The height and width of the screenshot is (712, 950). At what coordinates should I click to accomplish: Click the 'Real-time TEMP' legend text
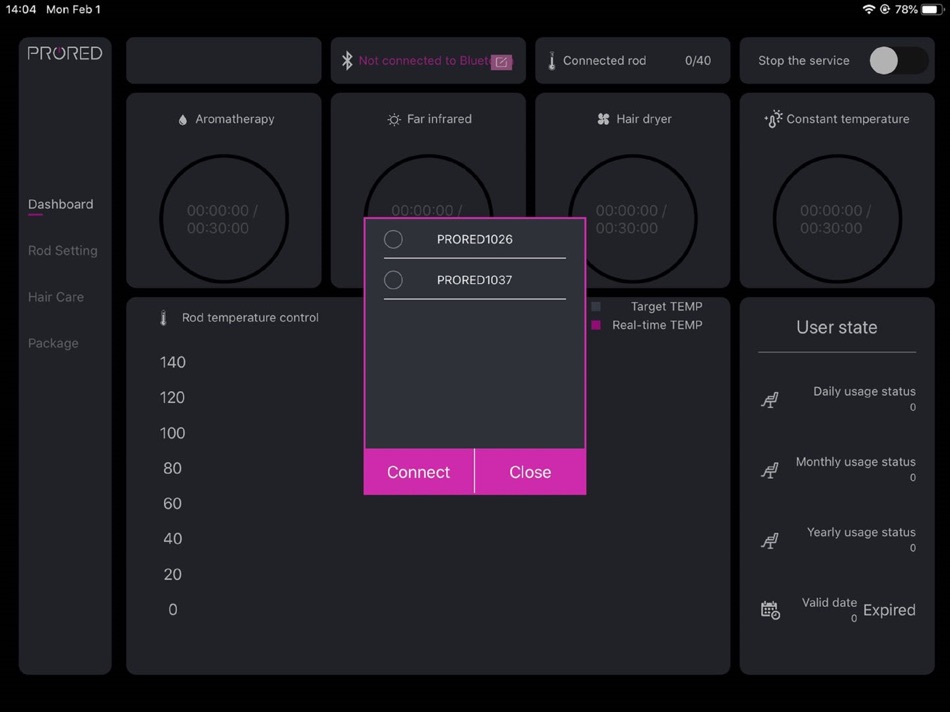[x=657, y=325]
